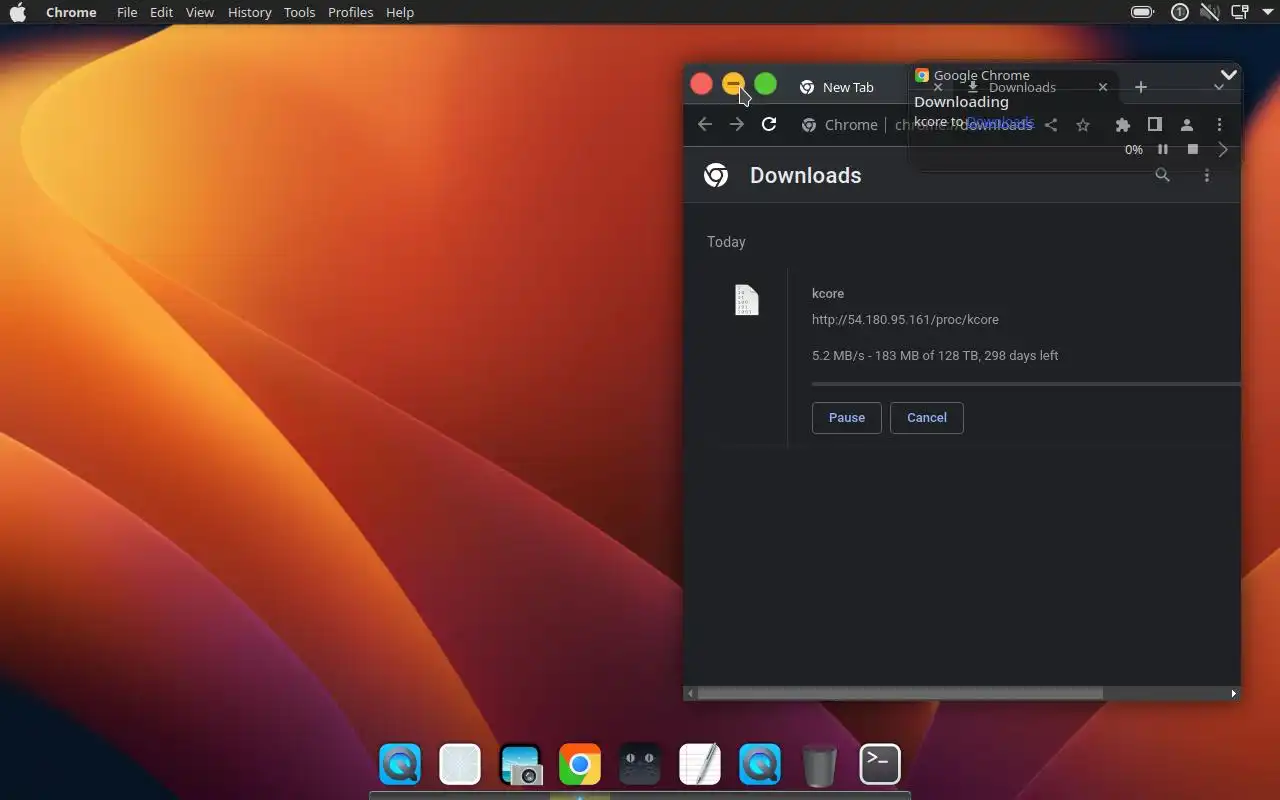Viewport: 1280px width, 800px height.
Task: Click the Pause button for kcore
Action: coord(847,418)
